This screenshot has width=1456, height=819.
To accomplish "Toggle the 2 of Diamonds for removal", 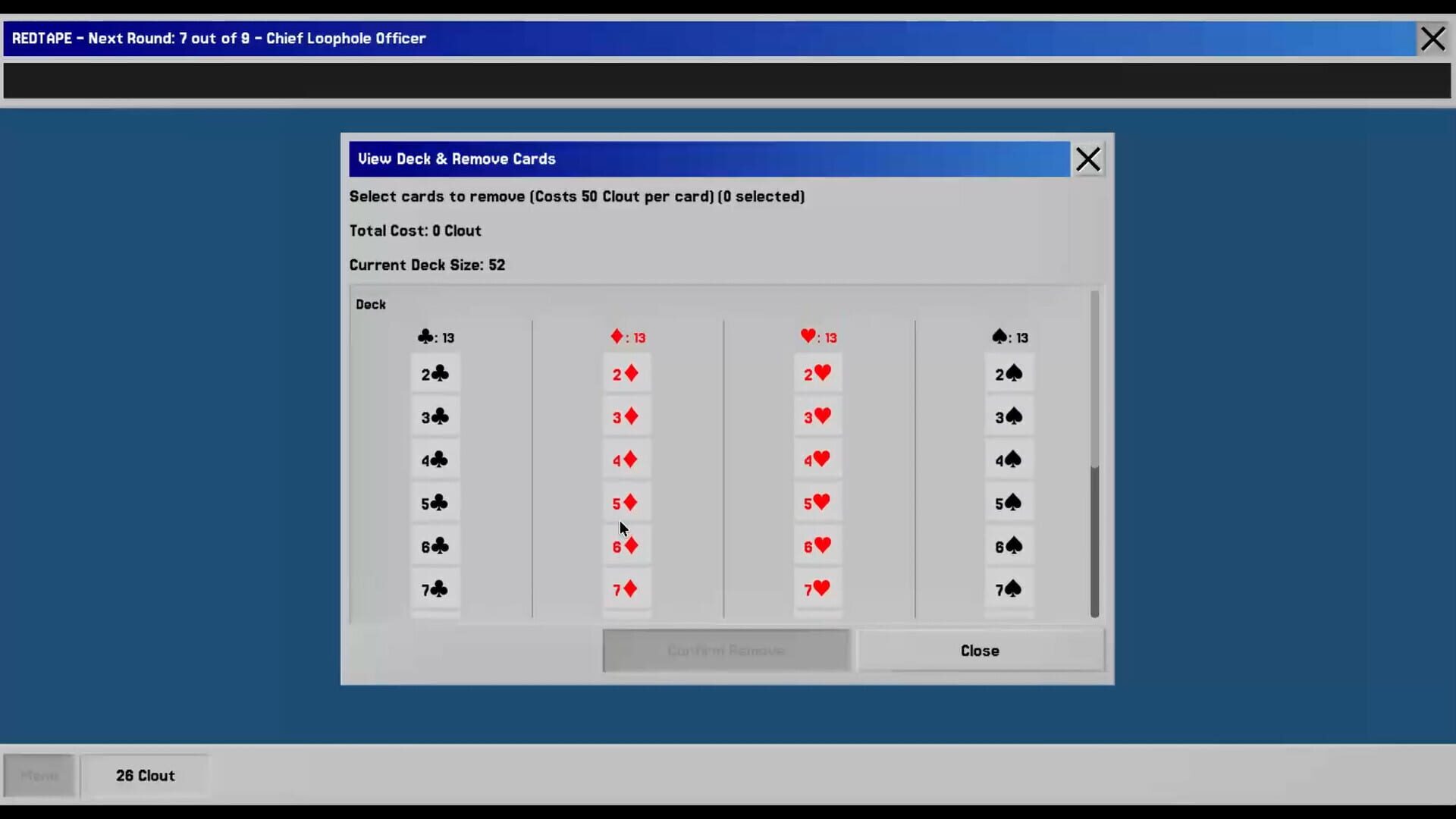I will [626, 373].
